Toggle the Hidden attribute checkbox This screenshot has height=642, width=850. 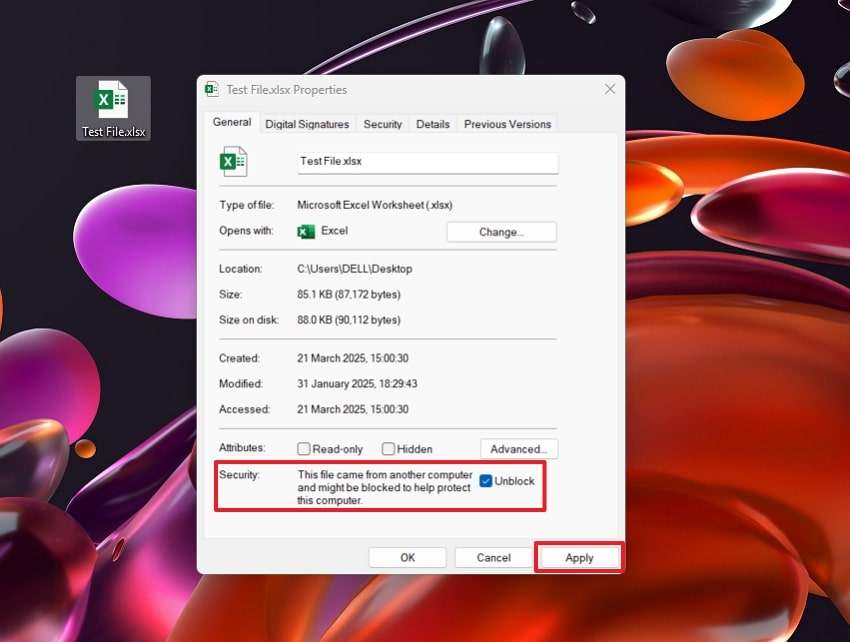388,449
